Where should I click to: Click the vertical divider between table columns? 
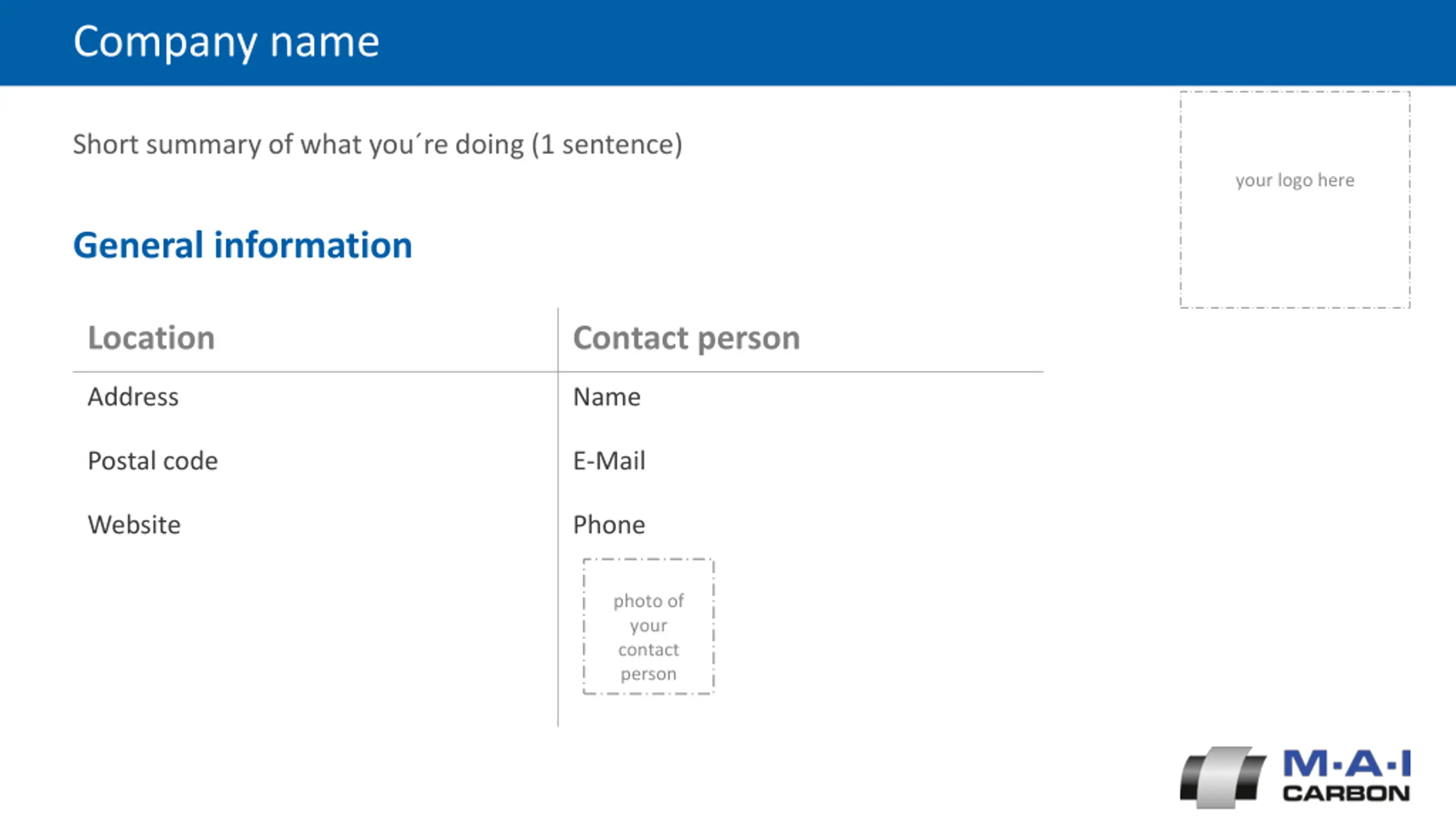click(x=558, y=518)
